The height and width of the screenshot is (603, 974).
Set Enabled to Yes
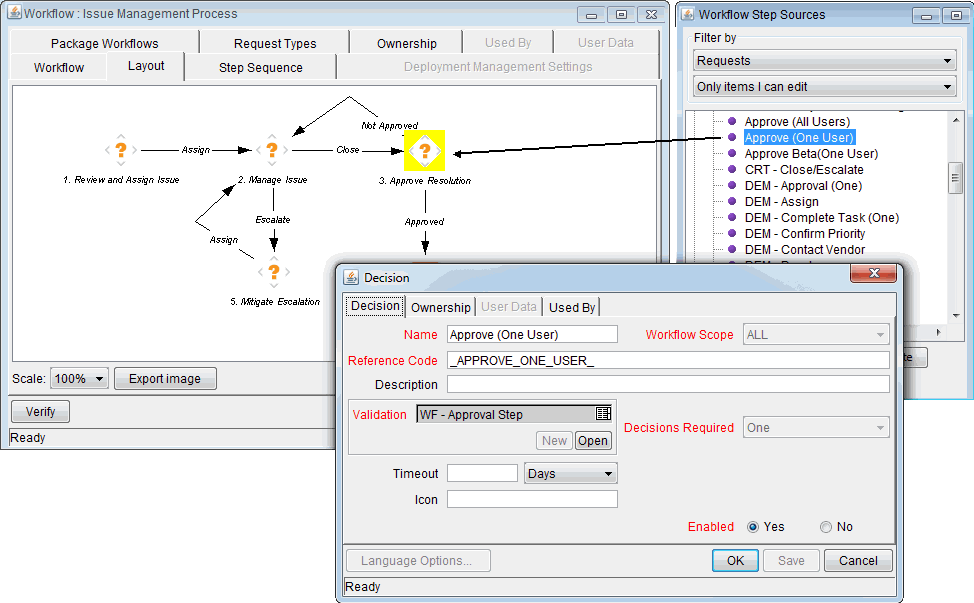click(753, 527)
